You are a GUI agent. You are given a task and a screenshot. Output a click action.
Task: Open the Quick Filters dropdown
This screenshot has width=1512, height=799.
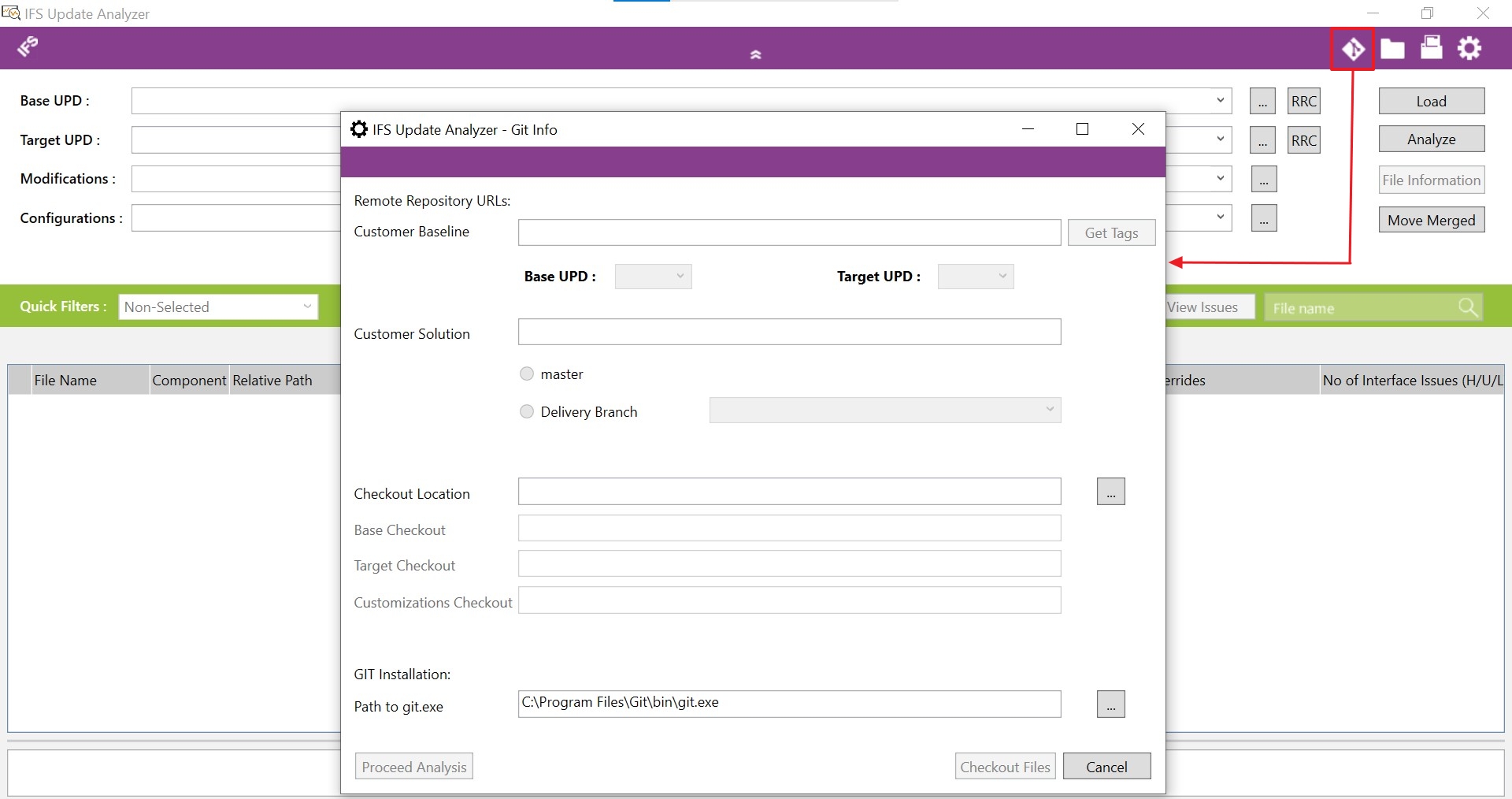pos(218,307)
